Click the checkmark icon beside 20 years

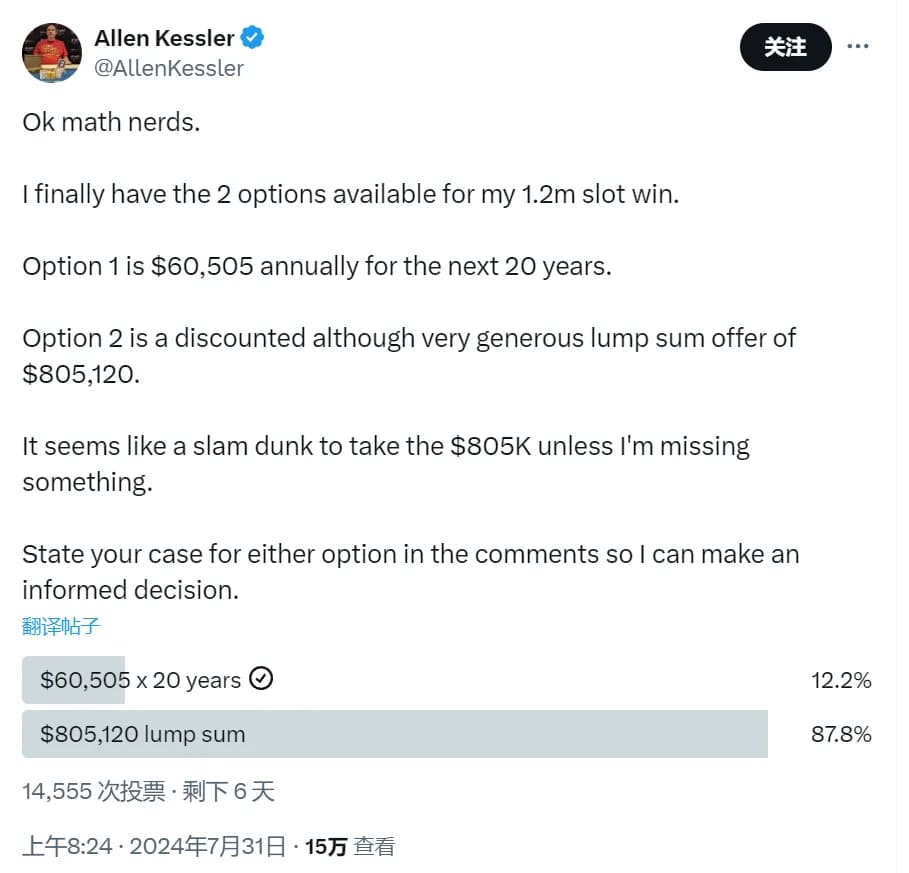point(261,680)
